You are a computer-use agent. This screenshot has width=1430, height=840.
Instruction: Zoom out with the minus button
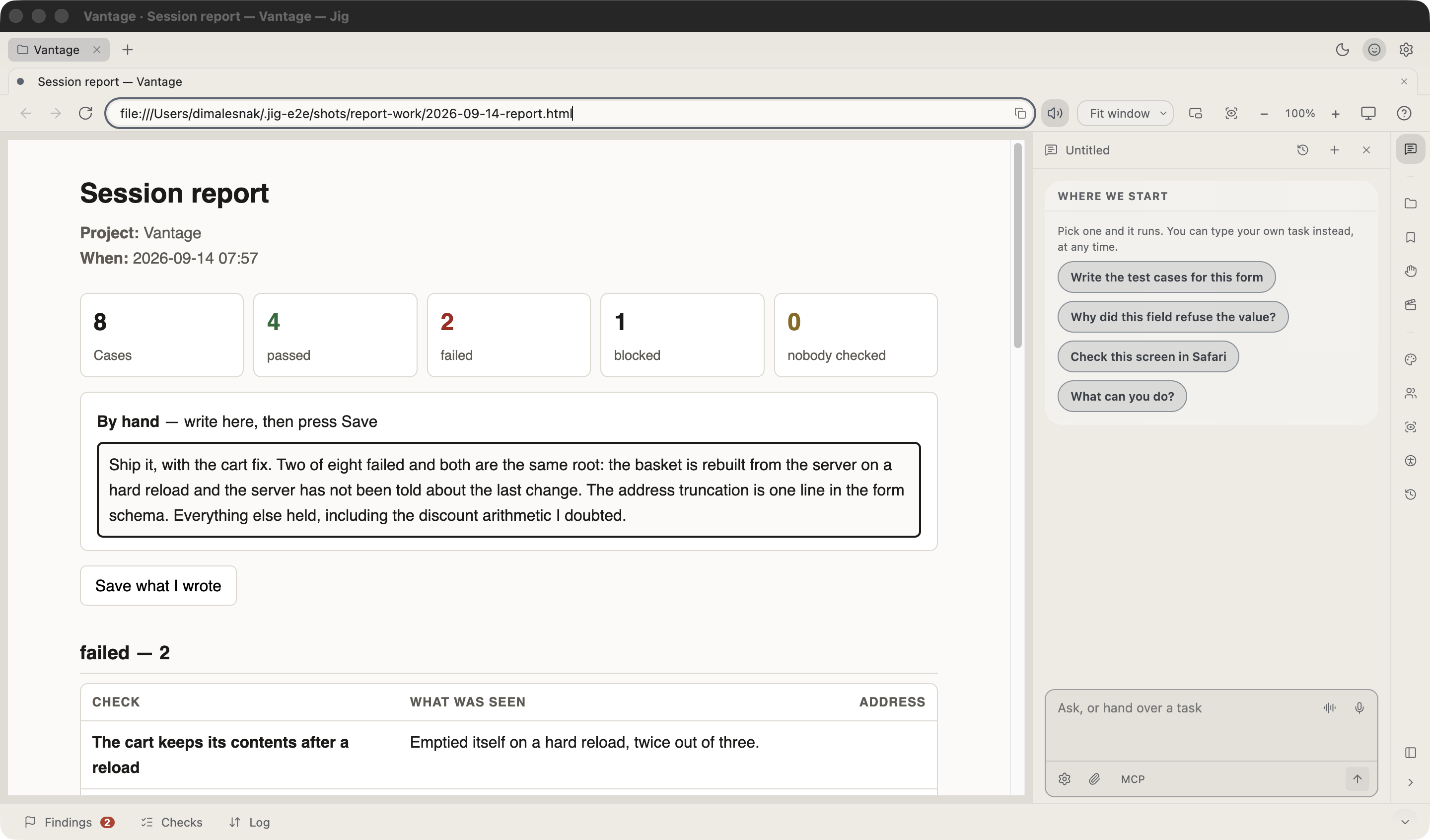coord(1264,114)
